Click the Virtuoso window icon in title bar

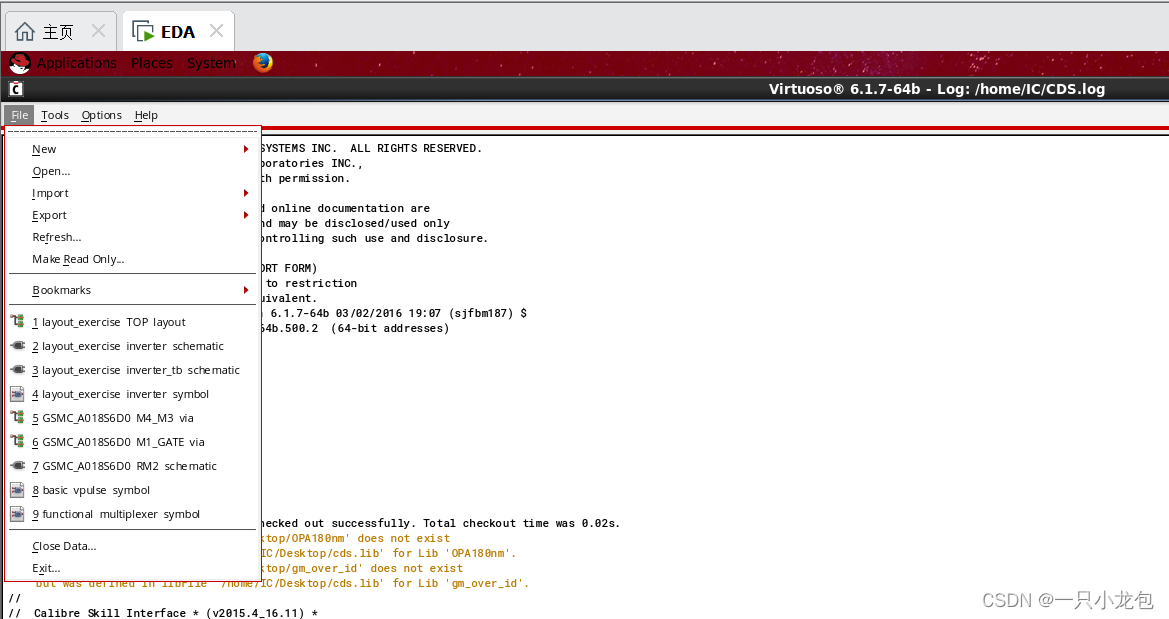[x=16, y=89]
